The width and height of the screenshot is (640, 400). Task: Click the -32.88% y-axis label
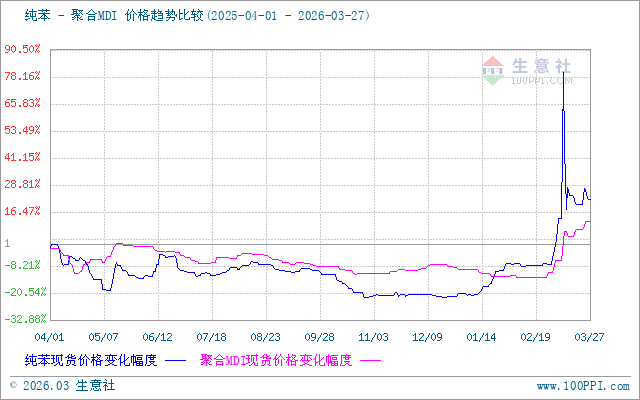pos(22,319)
